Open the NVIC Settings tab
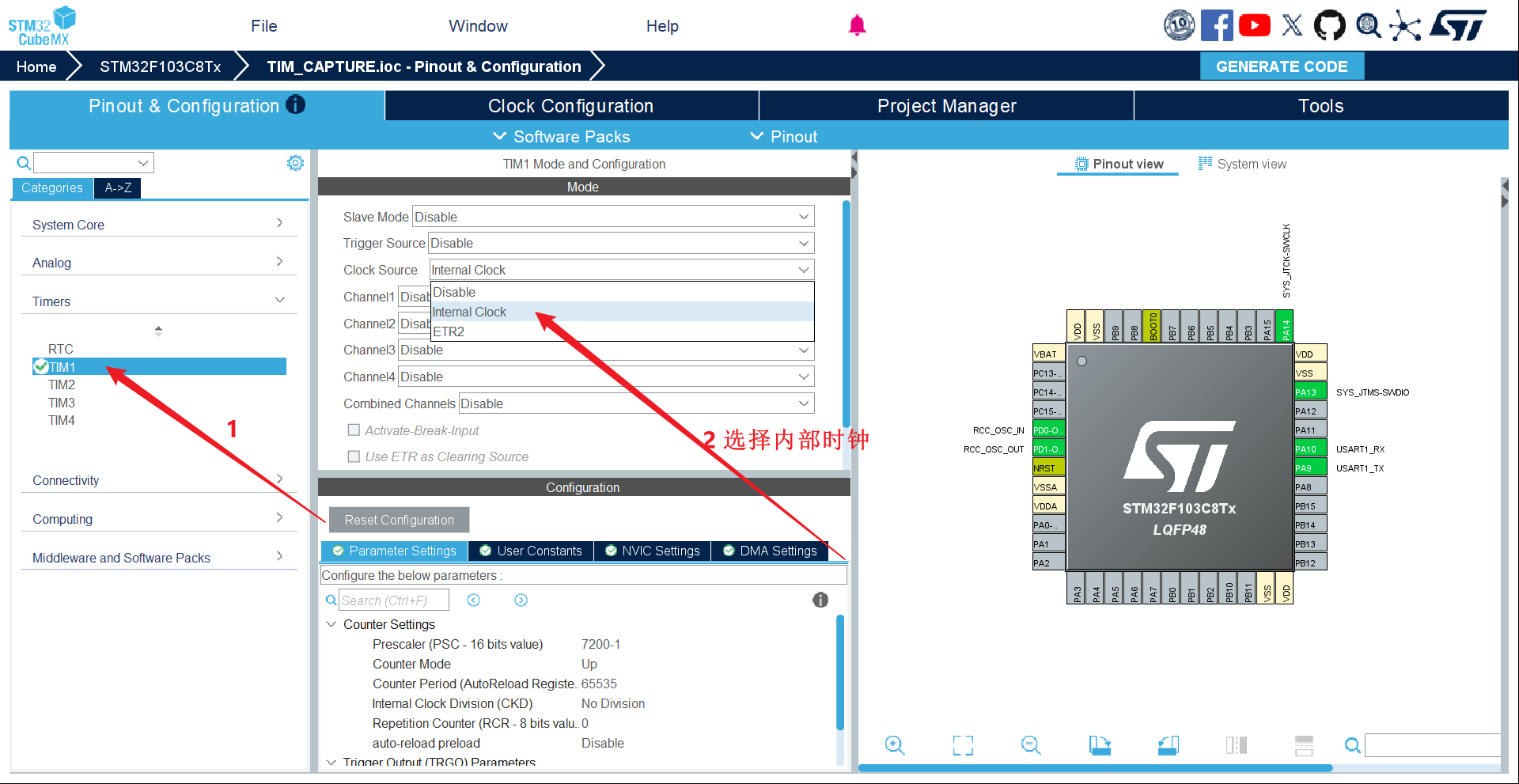The width and height of the screenshot is (1519, 784). (x=653, y=551)
